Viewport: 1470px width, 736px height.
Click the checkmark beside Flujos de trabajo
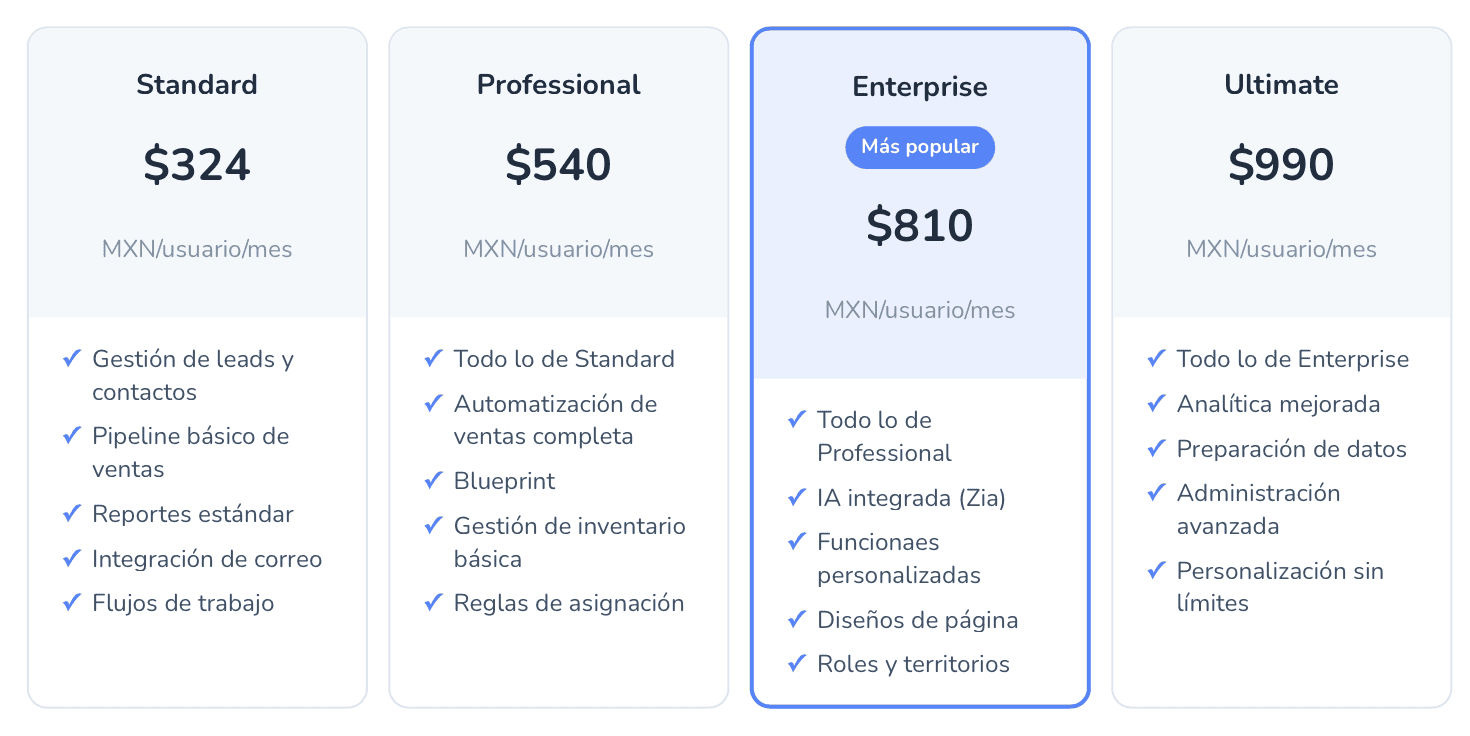[x=72, y=602]
